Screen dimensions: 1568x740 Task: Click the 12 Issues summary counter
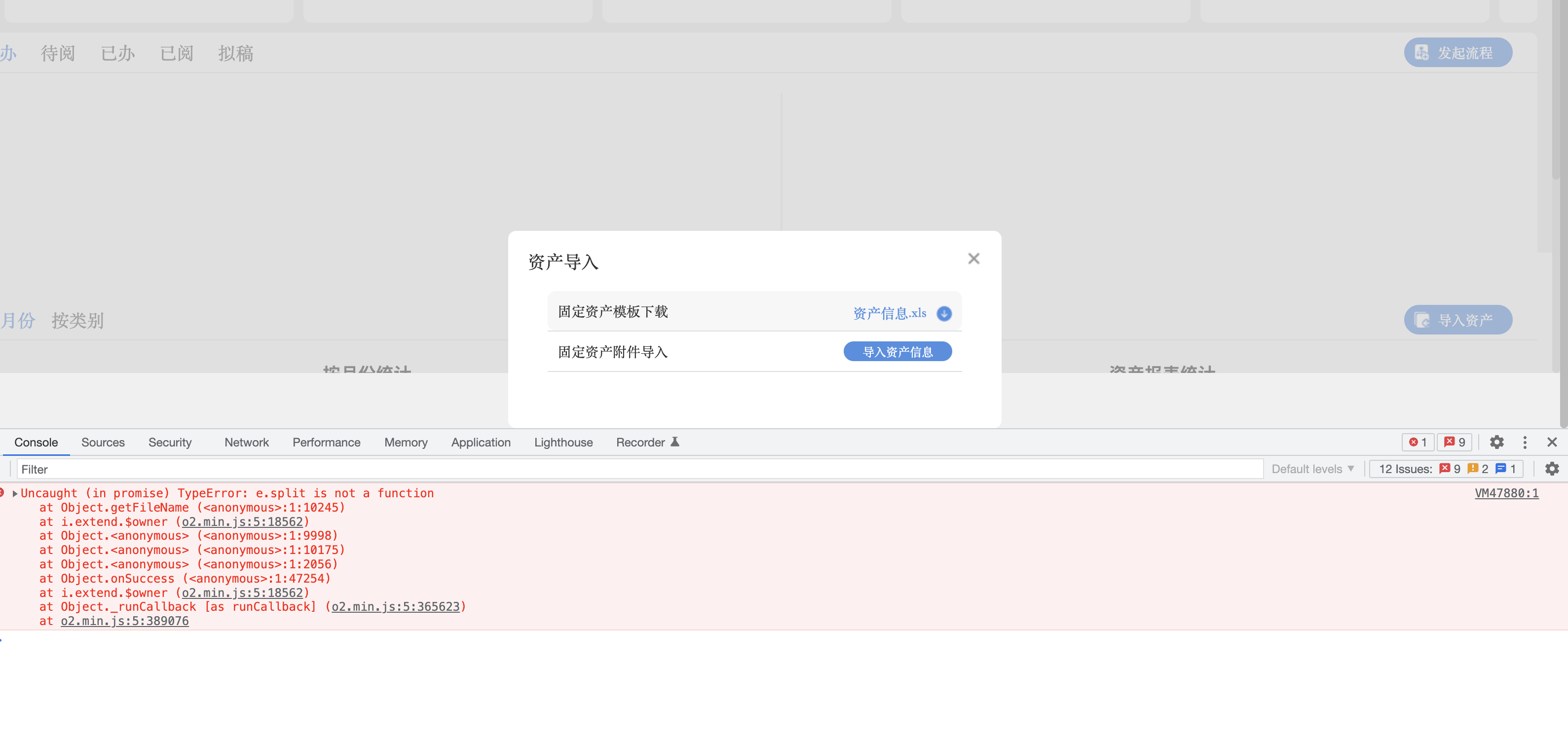click(x=1446, y=469)
